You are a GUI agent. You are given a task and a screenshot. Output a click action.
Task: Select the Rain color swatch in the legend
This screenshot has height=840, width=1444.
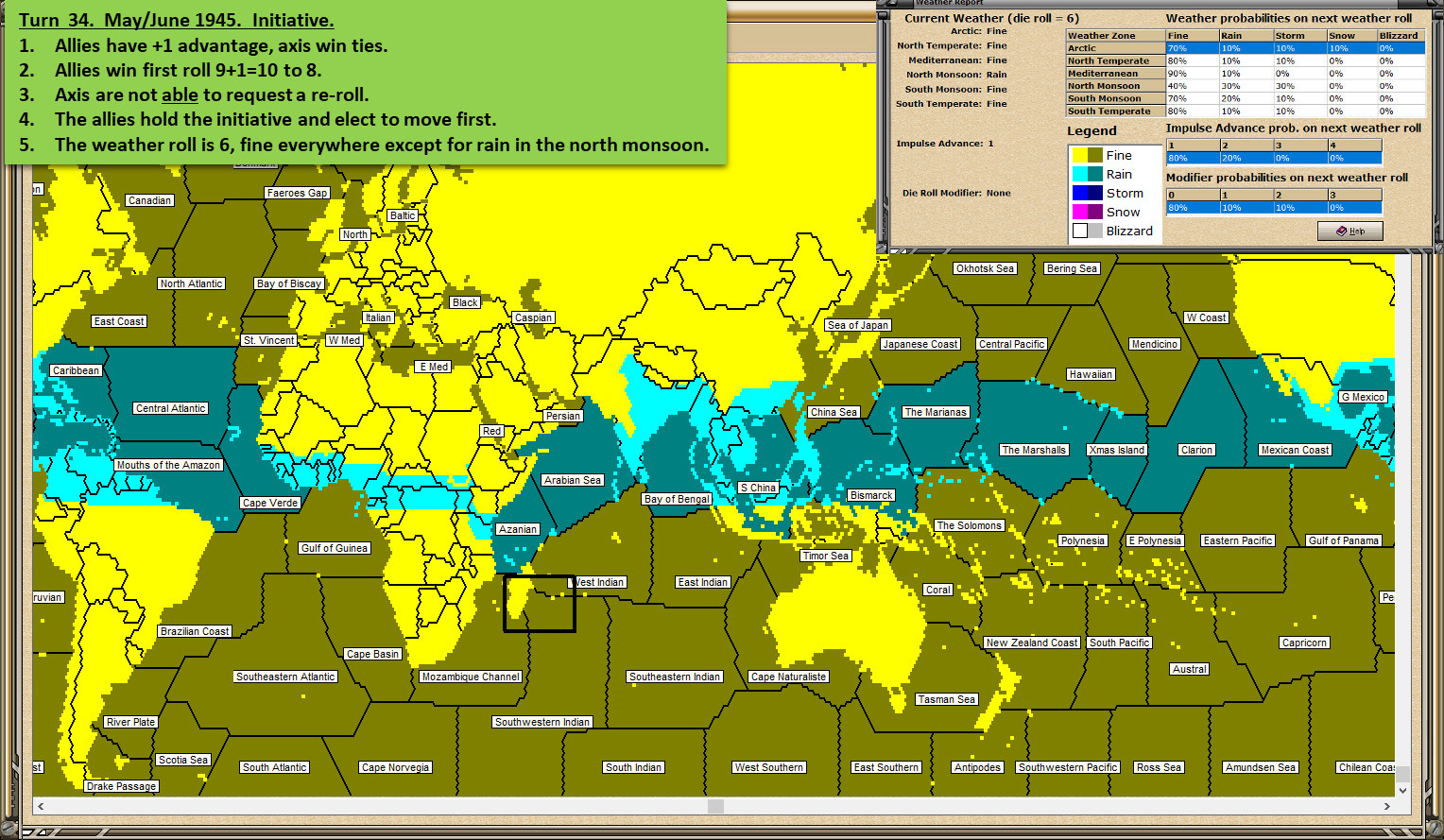click(1087, 174)
